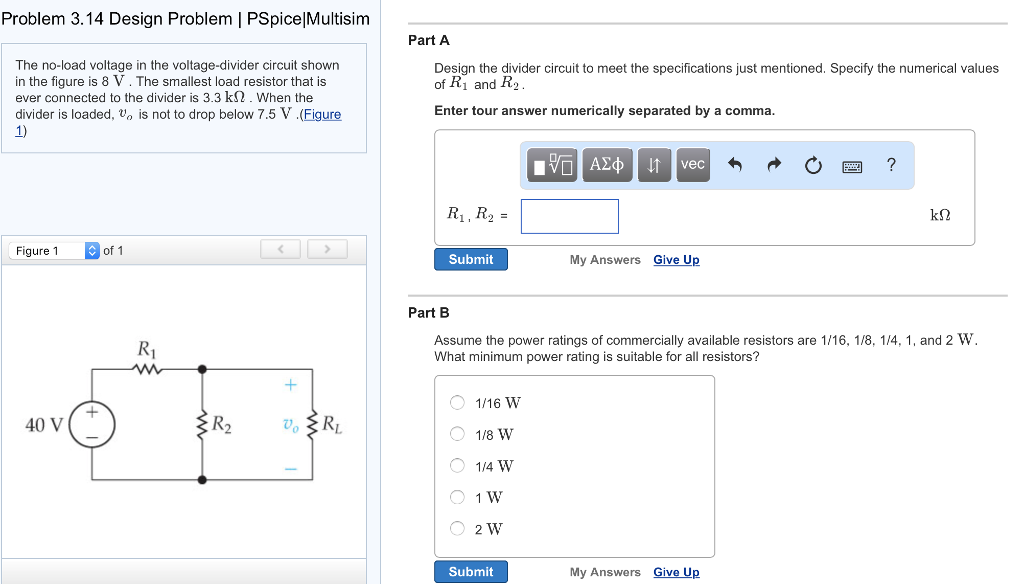The height and width of the screenshot is (584, 1024).
Task: Select the 1/4 W power rating
Action: coord(457,465)
